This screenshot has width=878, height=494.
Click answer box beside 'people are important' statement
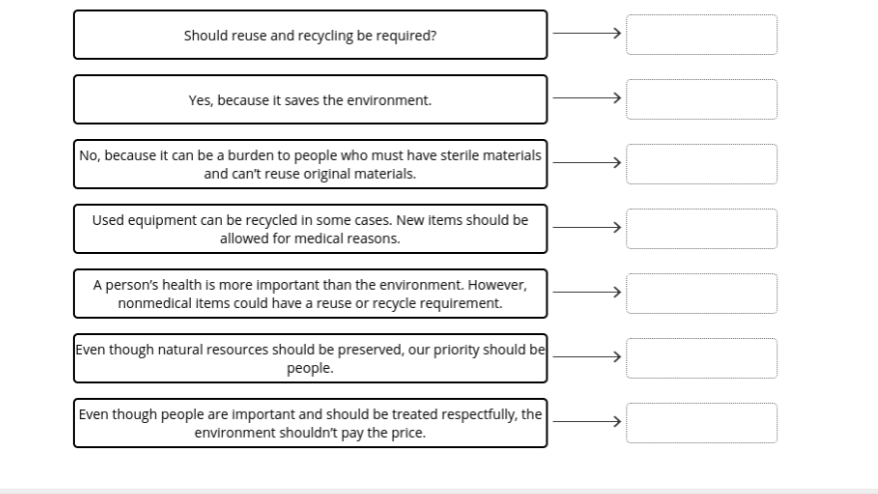pyautogui.click(x=702, y=423)
